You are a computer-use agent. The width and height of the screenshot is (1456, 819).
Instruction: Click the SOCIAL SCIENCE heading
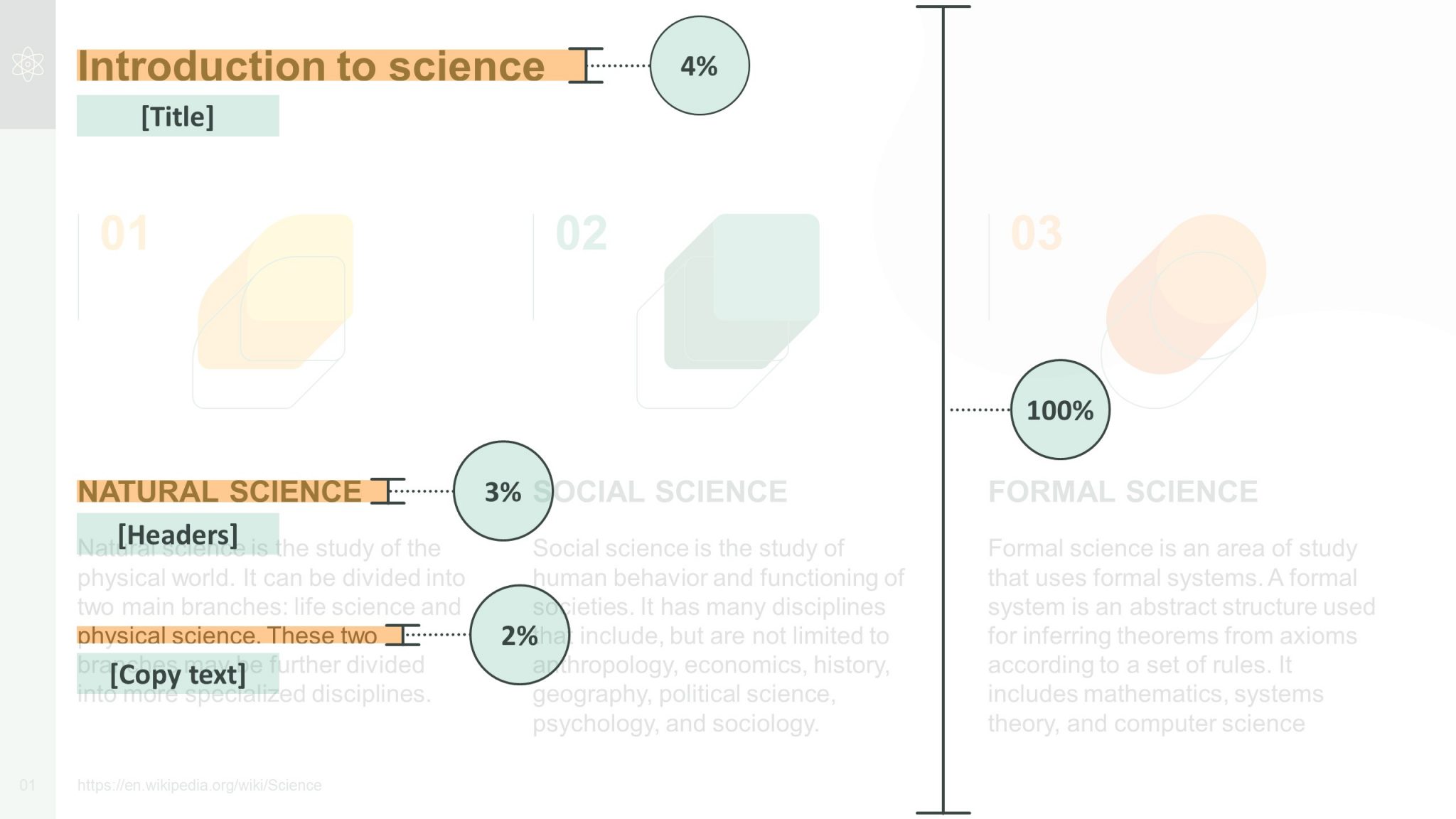(660, 491)
